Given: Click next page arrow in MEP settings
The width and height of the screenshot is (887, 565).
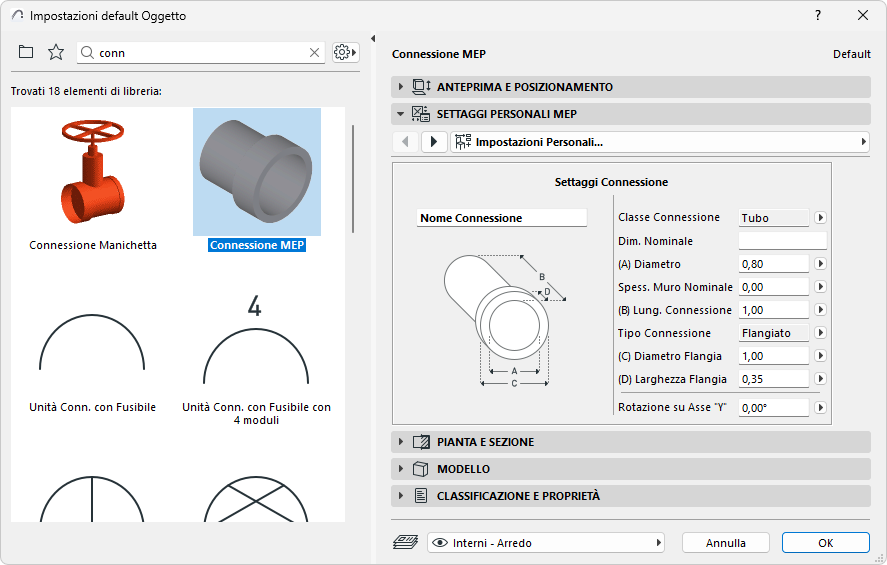Looking at the screenshot, I should coord(434,142).
